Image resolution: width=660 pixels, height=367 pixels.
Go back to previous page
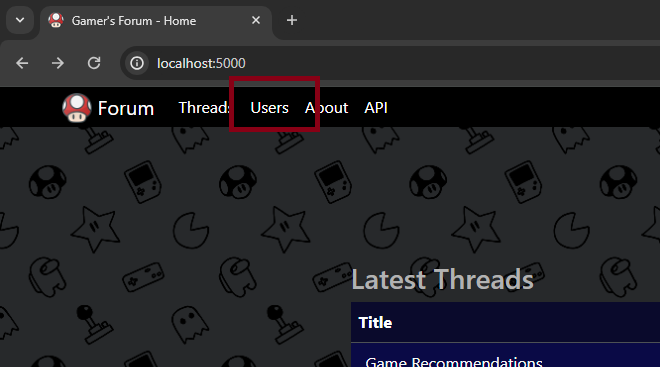(22, 63)
